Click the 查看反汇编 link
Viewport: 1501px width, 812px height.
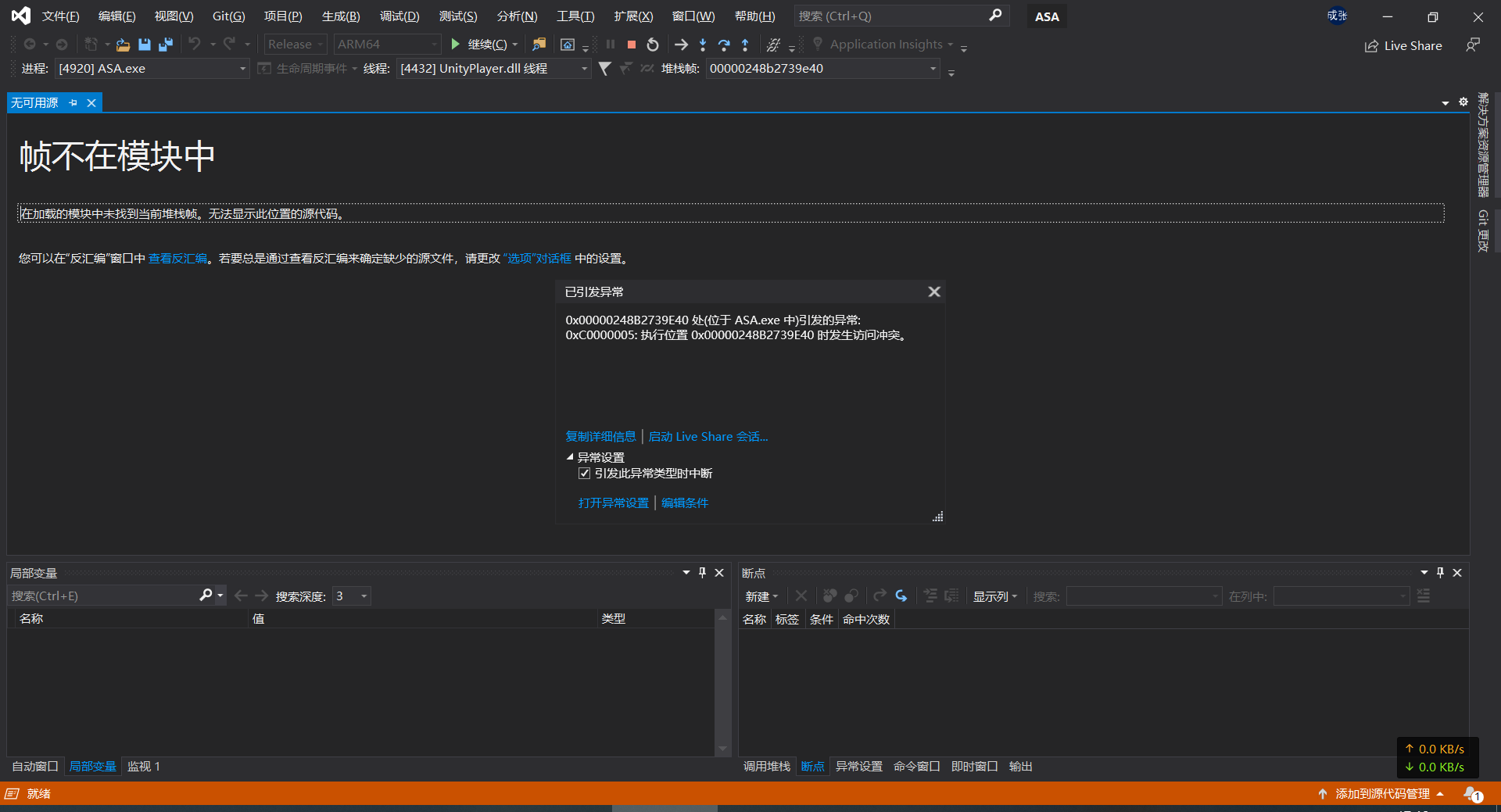[177, 259]
